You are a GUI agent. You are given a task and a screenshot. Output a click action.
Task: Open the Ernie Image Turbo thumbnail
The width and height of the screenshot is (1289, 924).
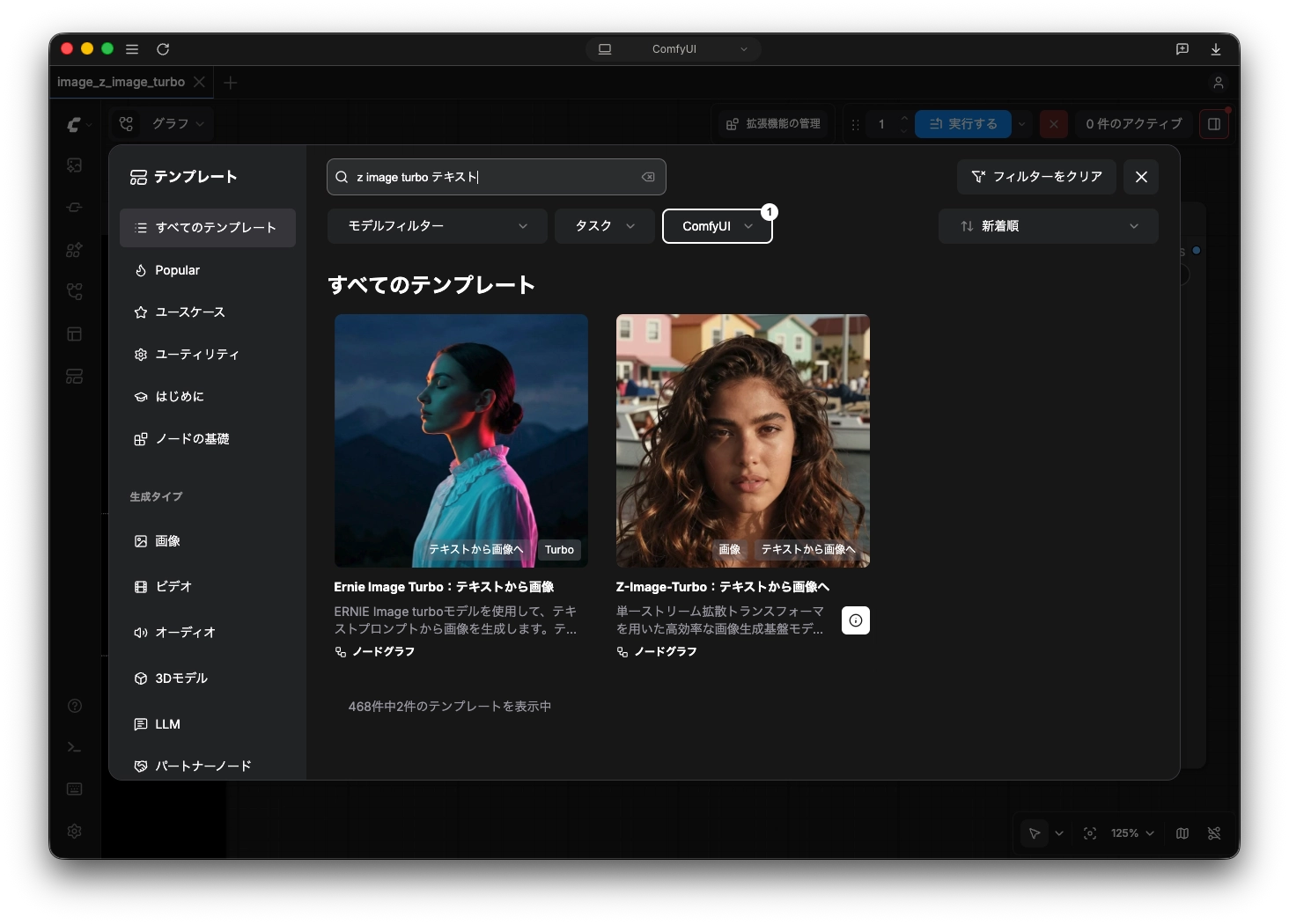point(461,441)
